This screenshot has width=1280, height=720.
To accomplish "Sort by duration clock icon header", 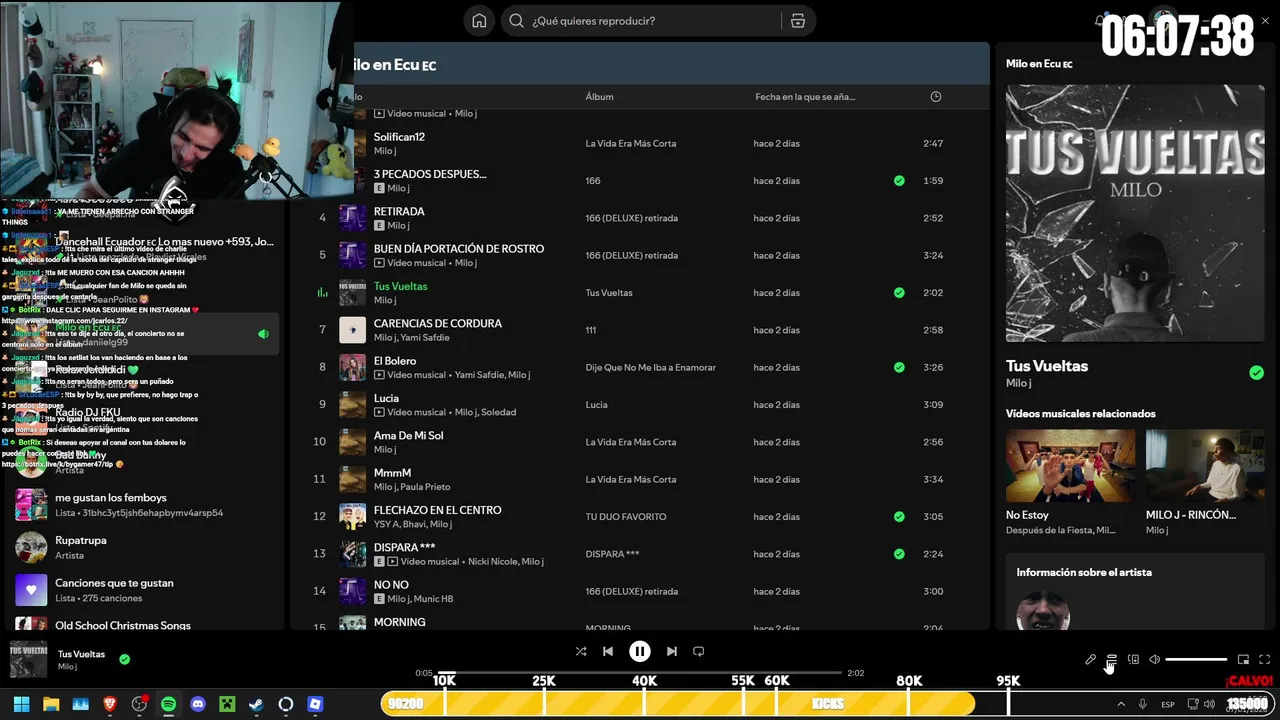I will pyautogui.click(x=936, y=97).
